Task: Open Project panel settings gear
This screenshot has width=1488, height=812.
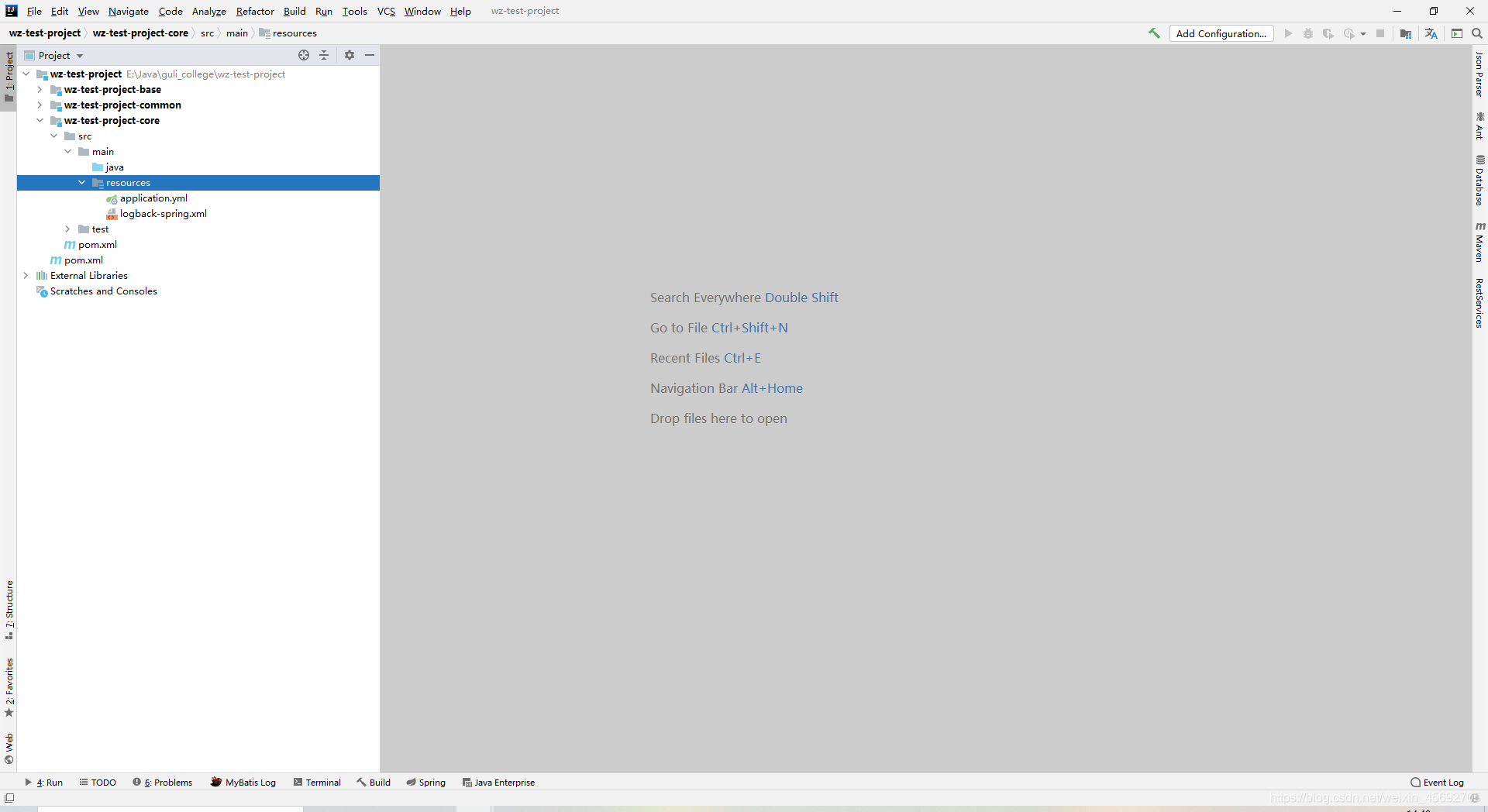Action: point(350,55)
